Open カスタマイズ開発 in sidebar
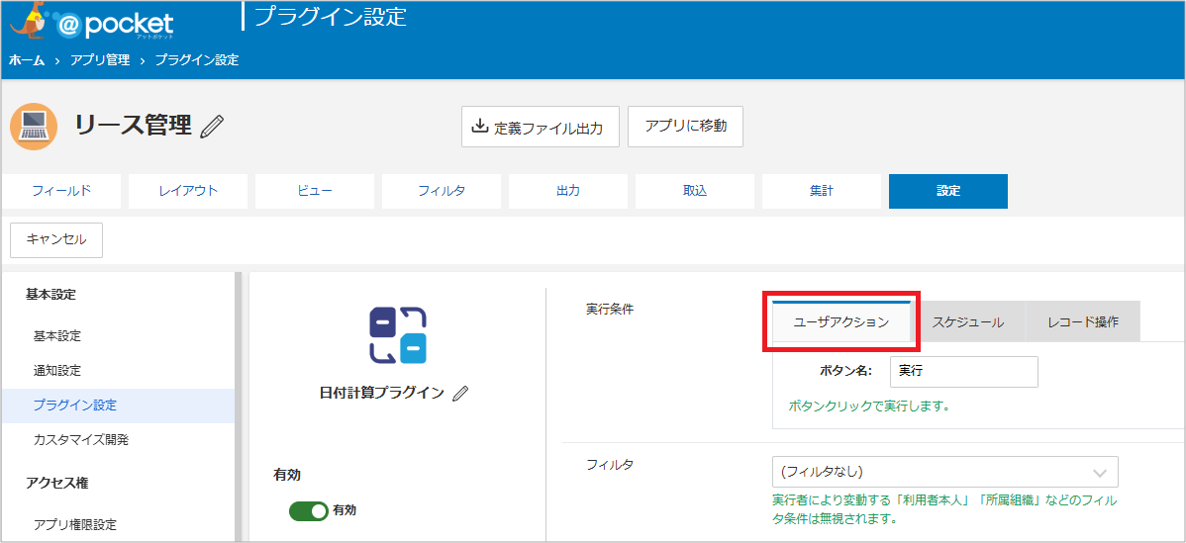1186x543 pixels. point(81,439)
